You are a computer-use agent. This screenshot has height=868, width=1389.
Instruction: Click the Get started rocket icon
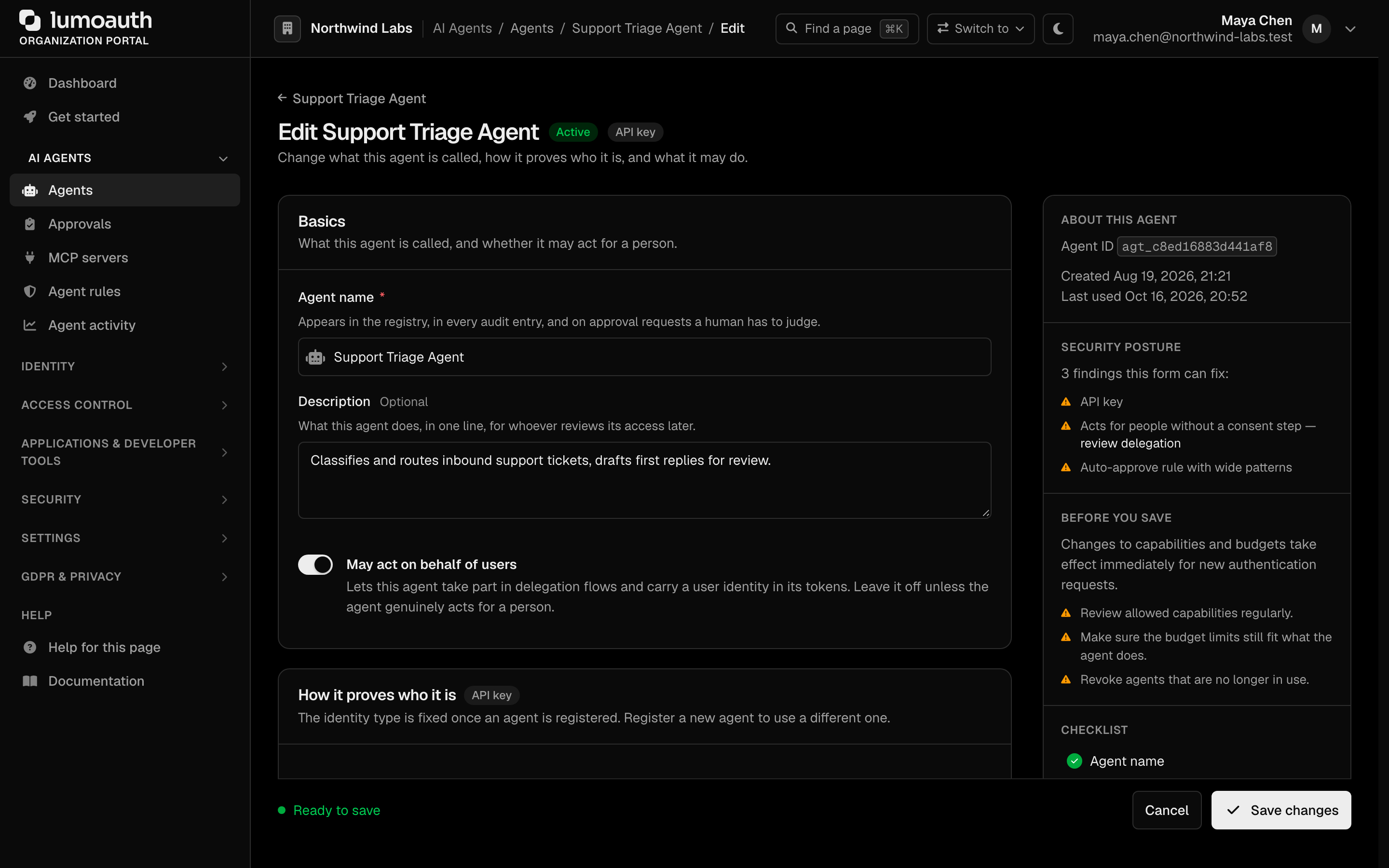click(30, 117)
